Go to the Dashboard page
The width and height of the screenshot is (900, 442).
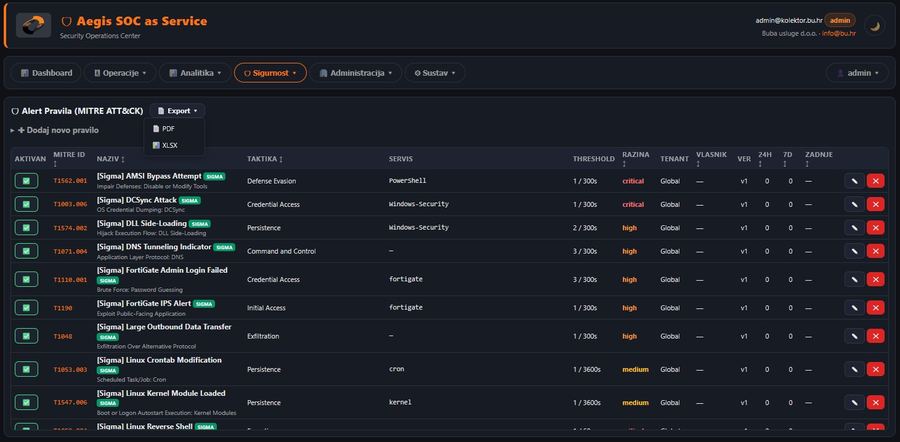point(45,73)
